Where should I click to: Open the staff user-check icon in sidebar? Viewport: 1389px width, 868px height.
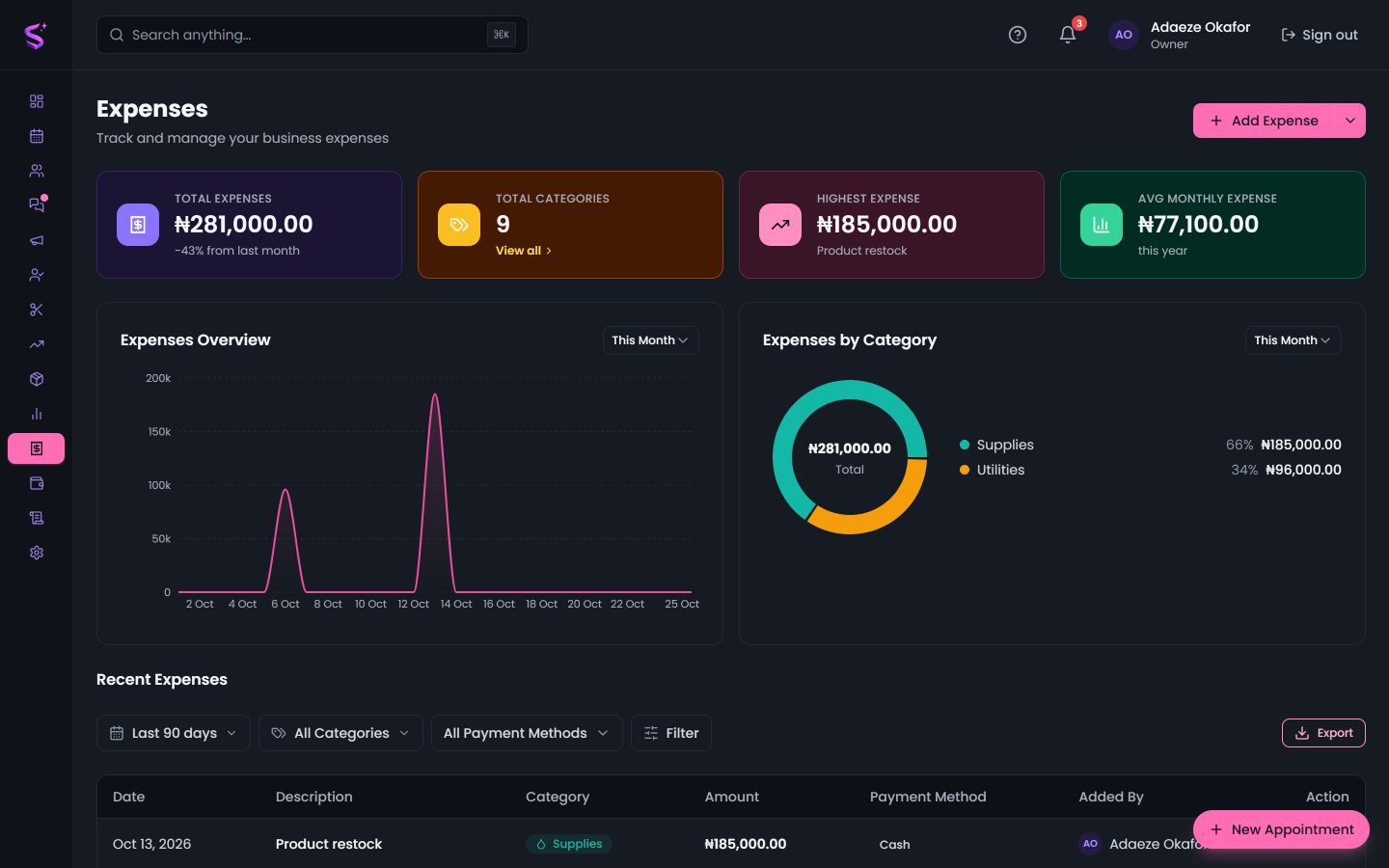37,275
